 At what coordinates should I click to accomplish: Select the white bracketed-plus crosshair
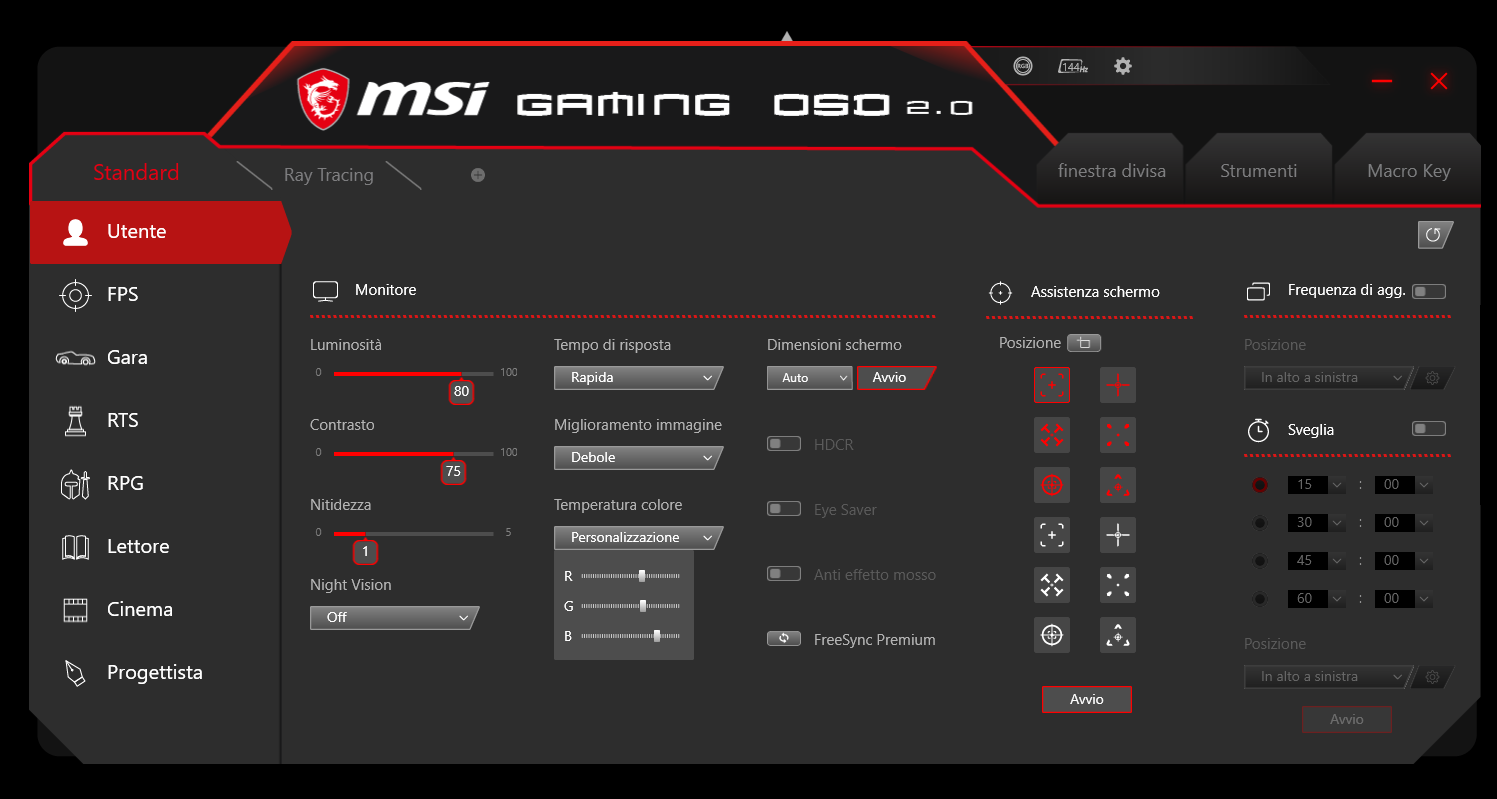[1052, 535]
